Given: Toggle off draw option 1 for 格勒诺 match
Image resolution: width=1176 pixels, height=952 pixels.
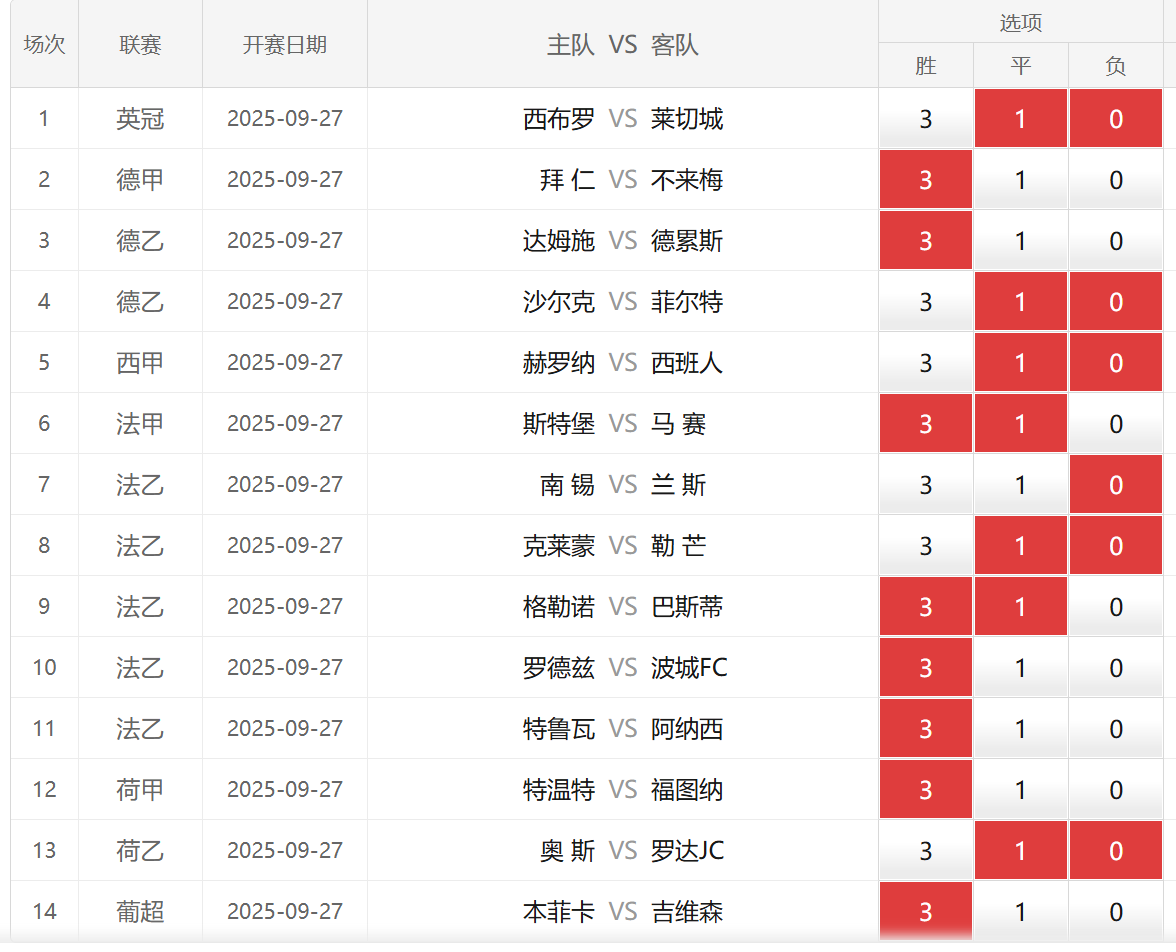Looking at the screenshot, I should (x=1020, y=607).
